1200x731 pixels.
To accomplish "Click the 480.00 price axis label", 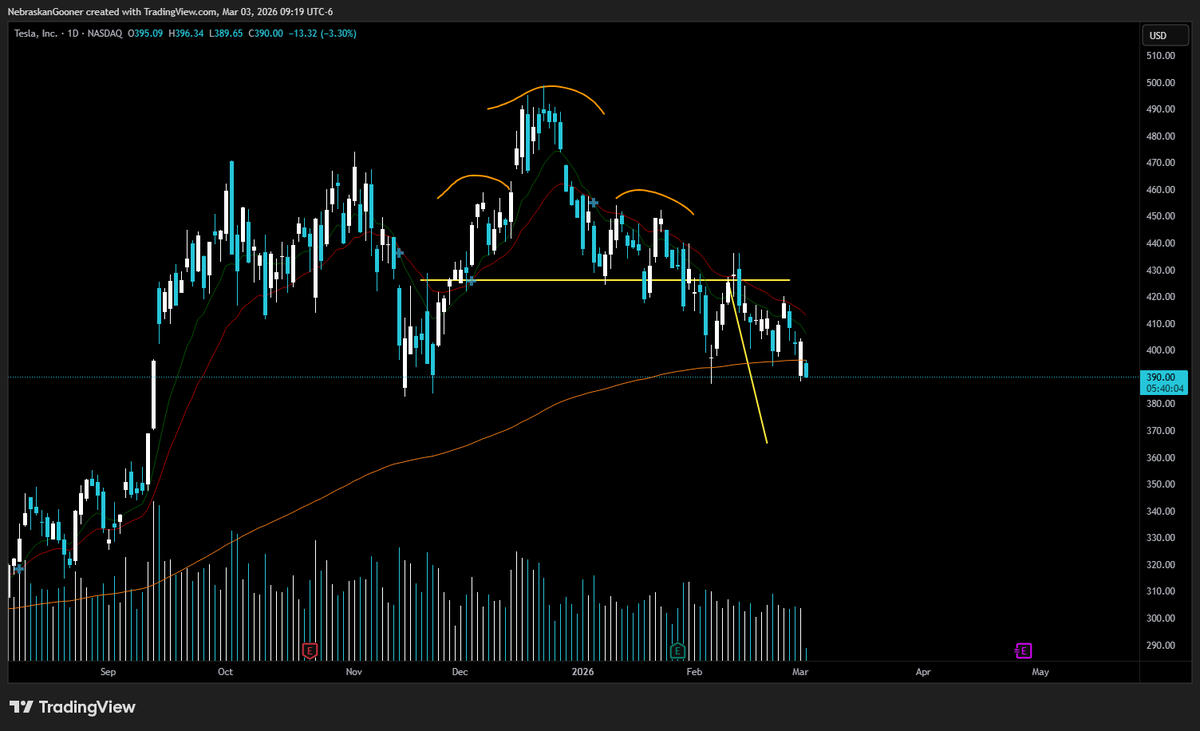I will pos(1160,137).
